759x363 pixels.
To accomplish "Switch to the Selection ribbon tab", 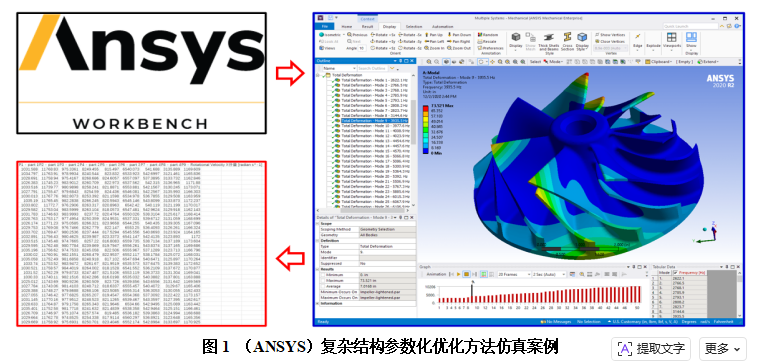I will [x=413, y=27].
